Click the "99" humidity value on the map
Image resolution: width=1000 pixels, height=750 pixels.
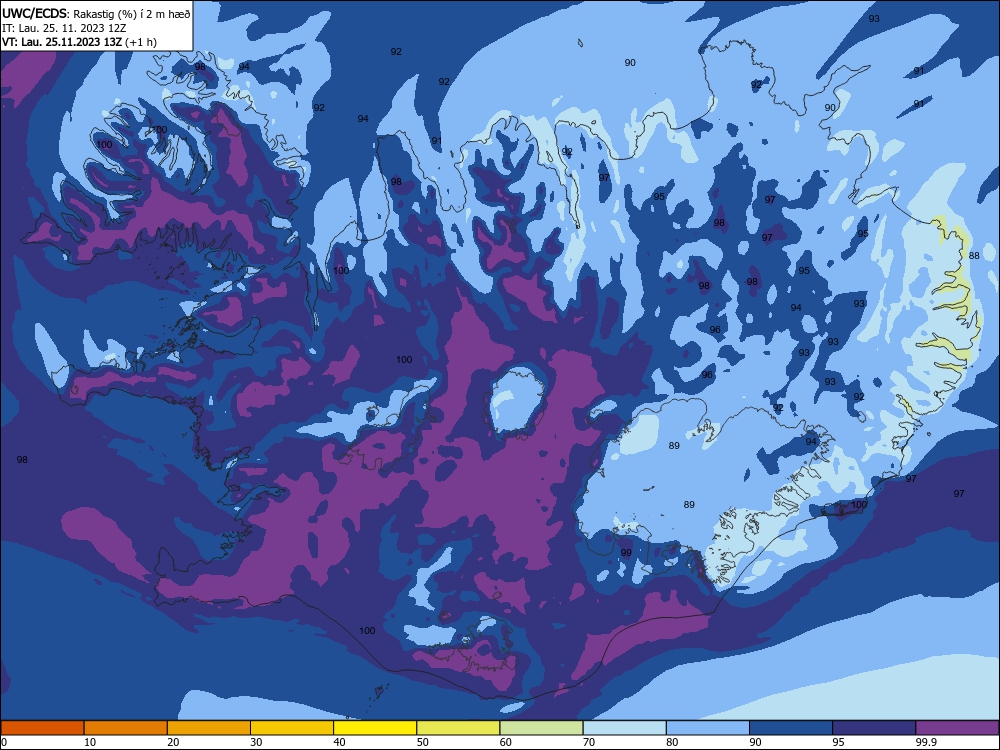click(626, 552)
